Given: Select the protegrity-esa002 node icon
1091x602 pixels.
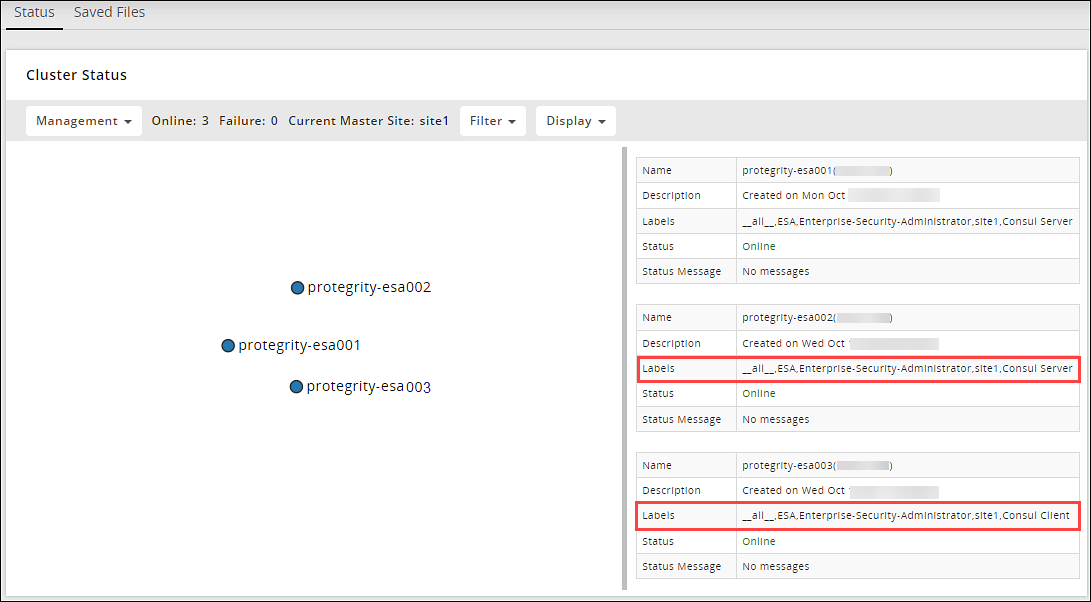Looking at the screenshot, I should (297, 287).
